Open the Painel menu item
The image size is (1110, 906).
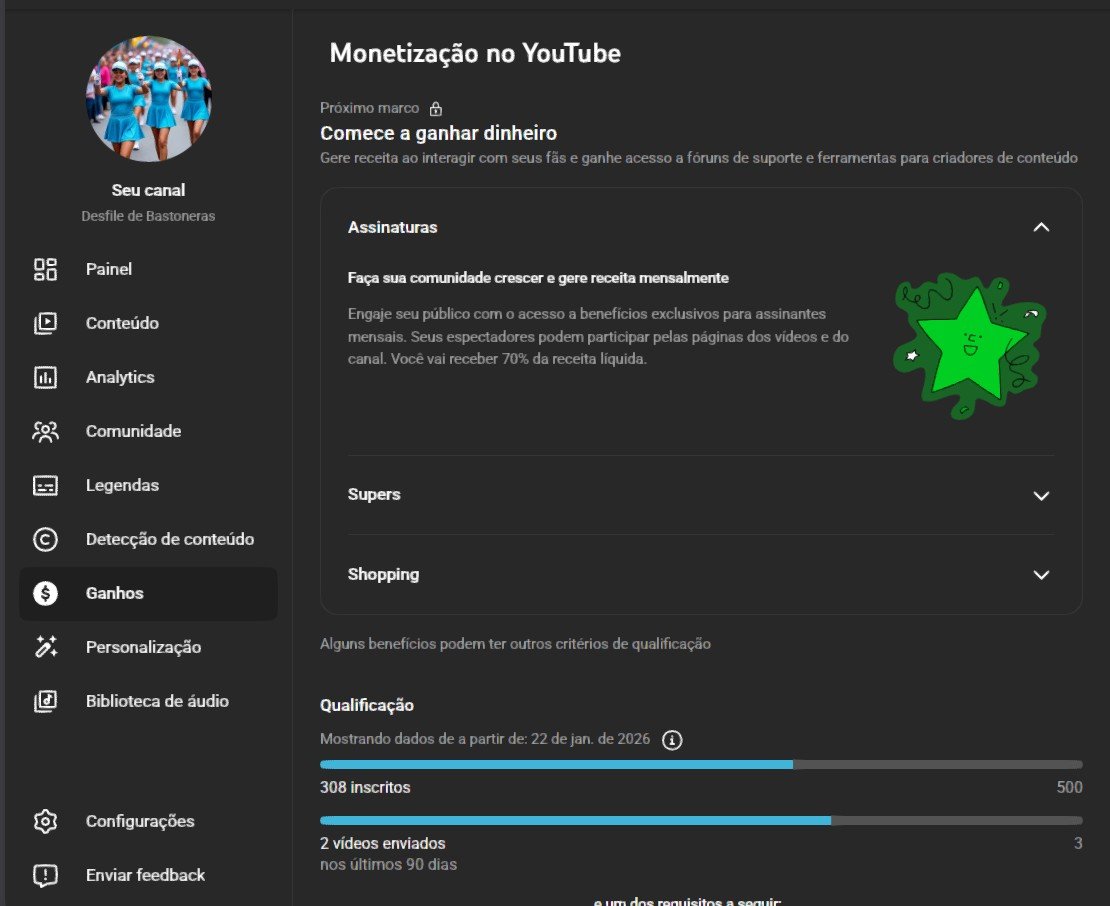coord(108,269)
